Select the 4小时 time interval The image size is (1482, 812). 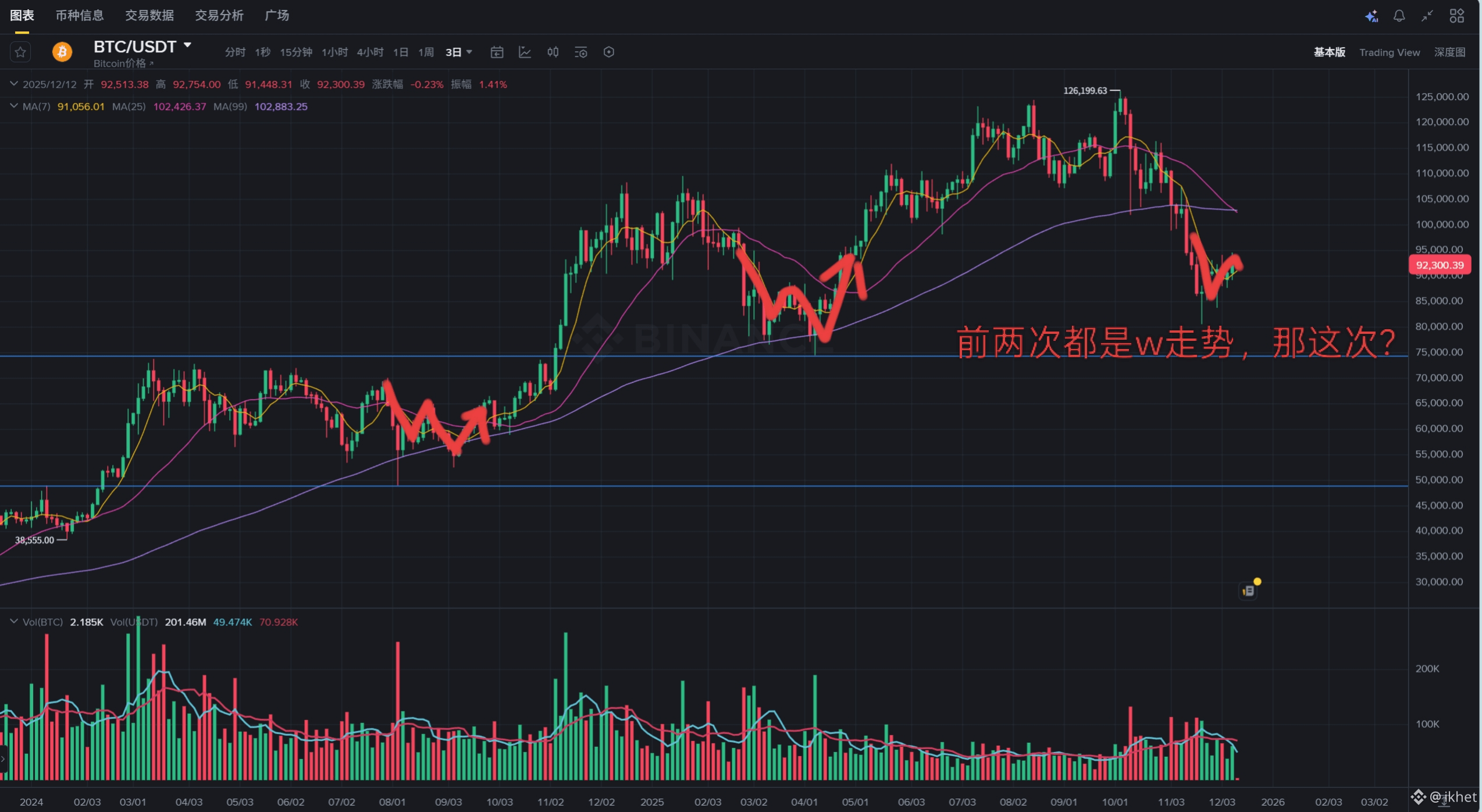(370, 52)
